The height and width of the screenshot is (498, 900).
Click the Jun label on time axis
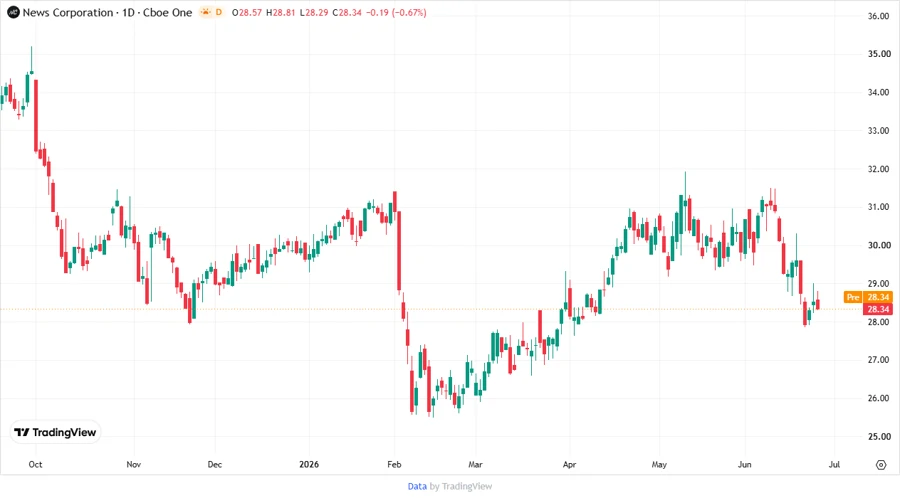click(x=744, y=465)
